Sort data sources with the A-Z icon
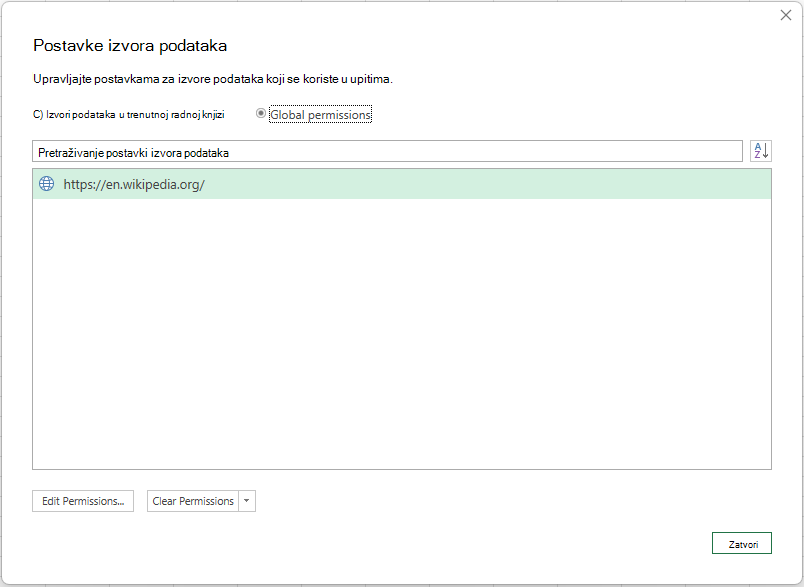804x587 pixels. coord(760,151)
